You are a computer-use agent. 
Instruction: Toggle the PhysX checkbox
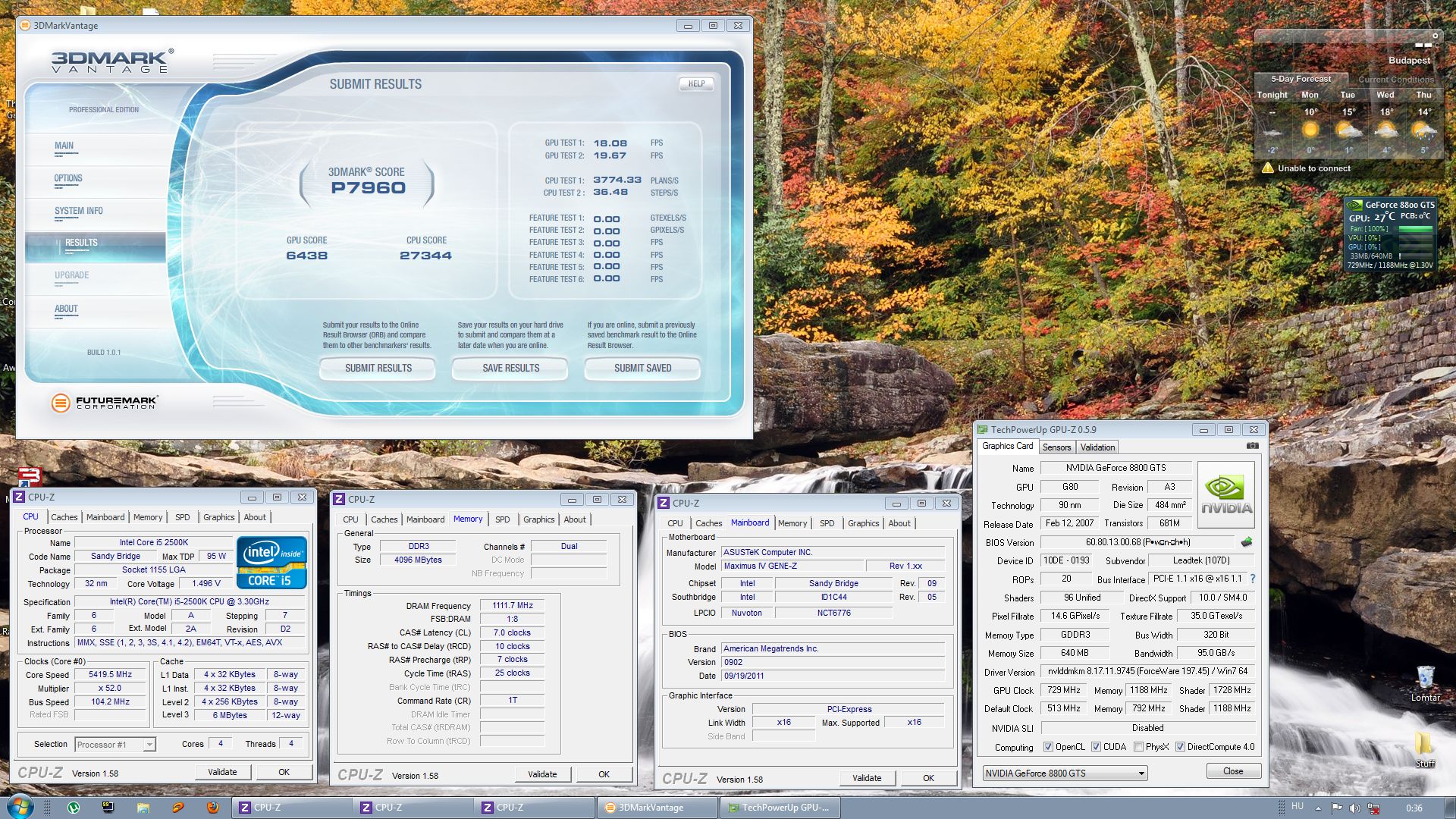1138,747
